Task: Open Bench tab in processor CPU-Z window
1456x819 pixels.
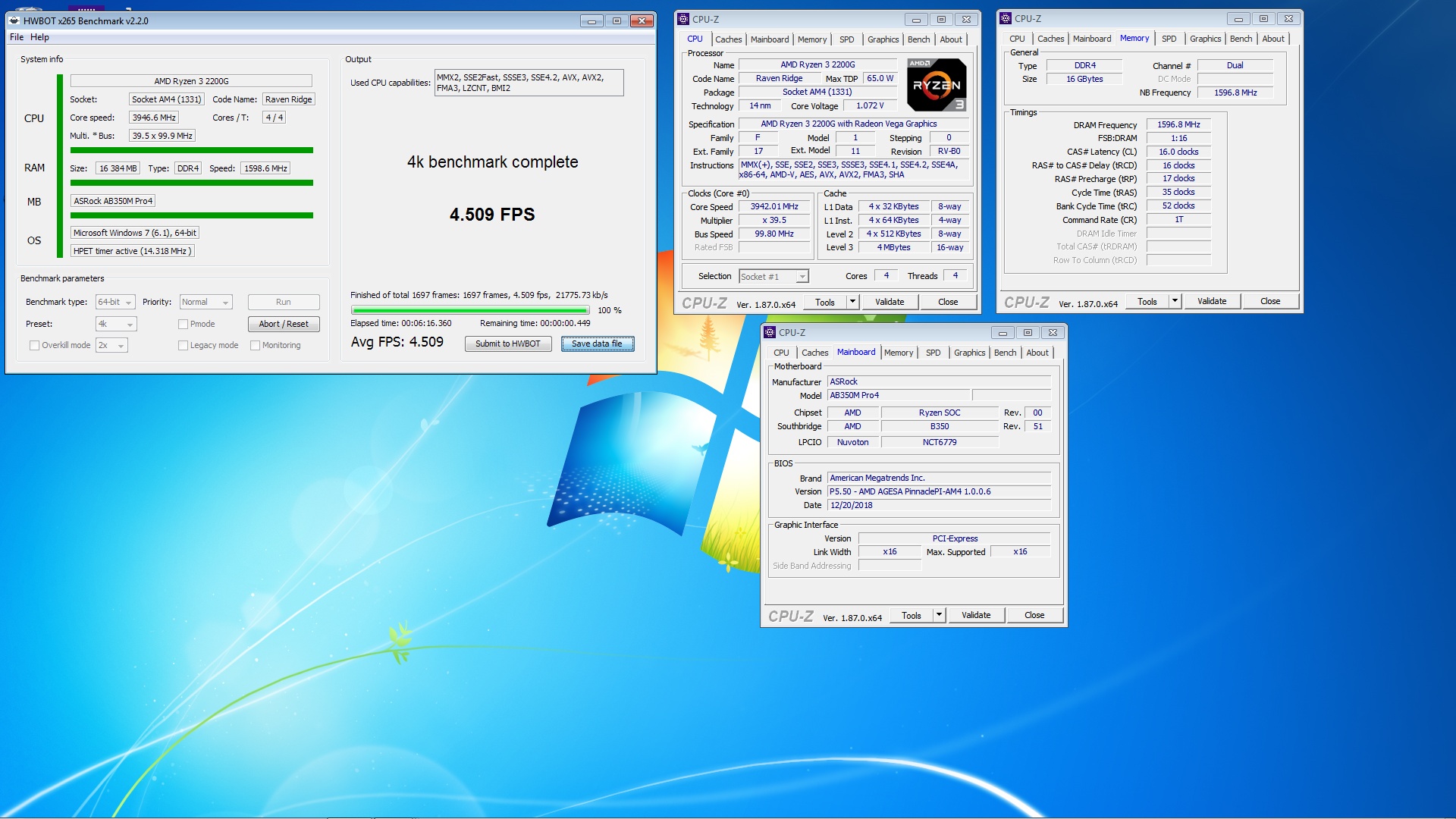Action: click(x=918, y=39)
